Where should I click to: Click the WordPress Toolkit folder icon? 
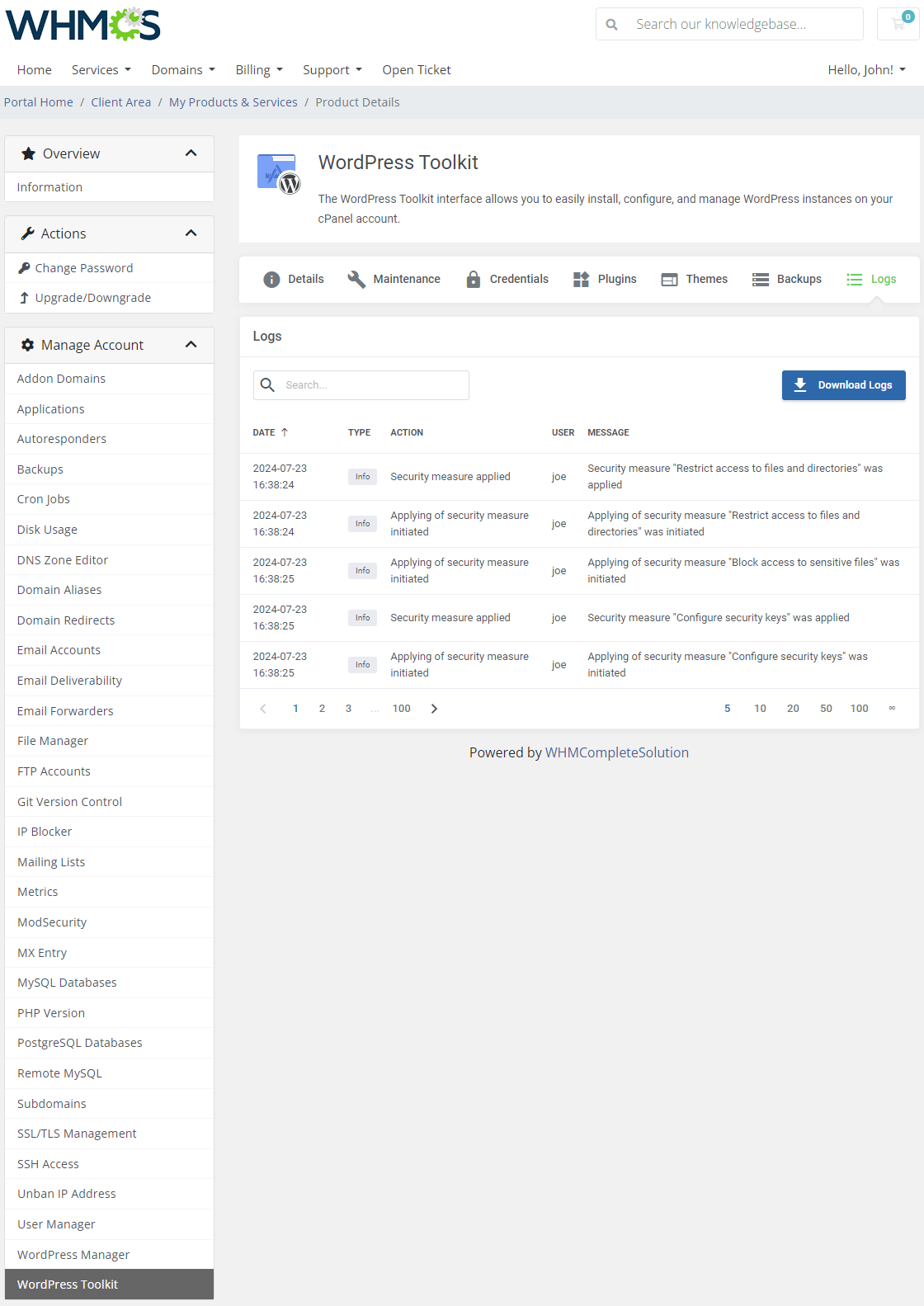pyautogui.click(x=278, y=173)
